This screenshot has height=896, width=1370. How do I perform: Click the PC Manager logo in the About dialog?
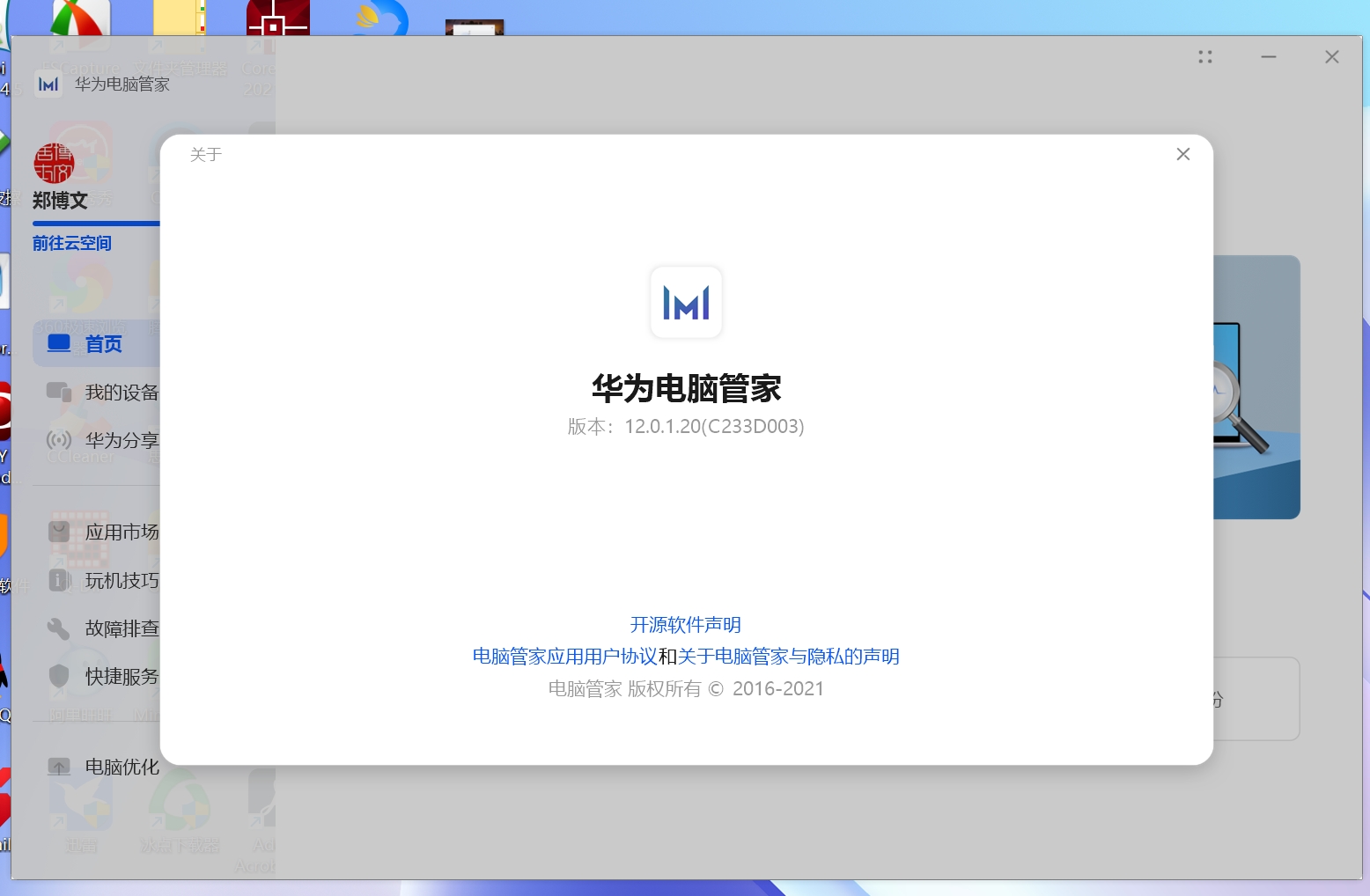(686, 303)
